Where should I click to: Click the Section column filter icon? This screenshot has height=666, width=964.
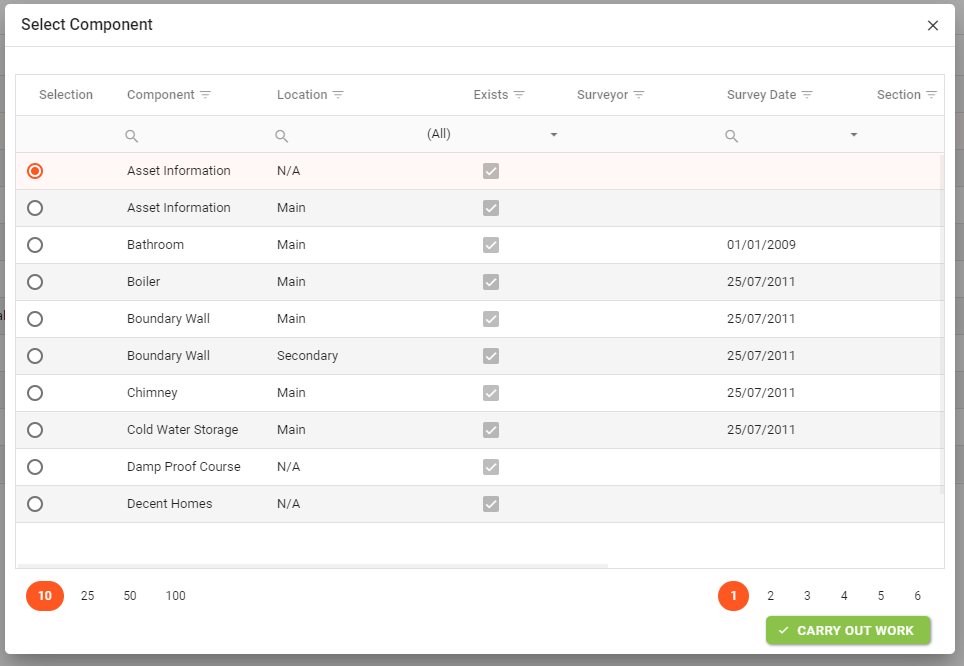pyautogui.click(x=931, y=95)
